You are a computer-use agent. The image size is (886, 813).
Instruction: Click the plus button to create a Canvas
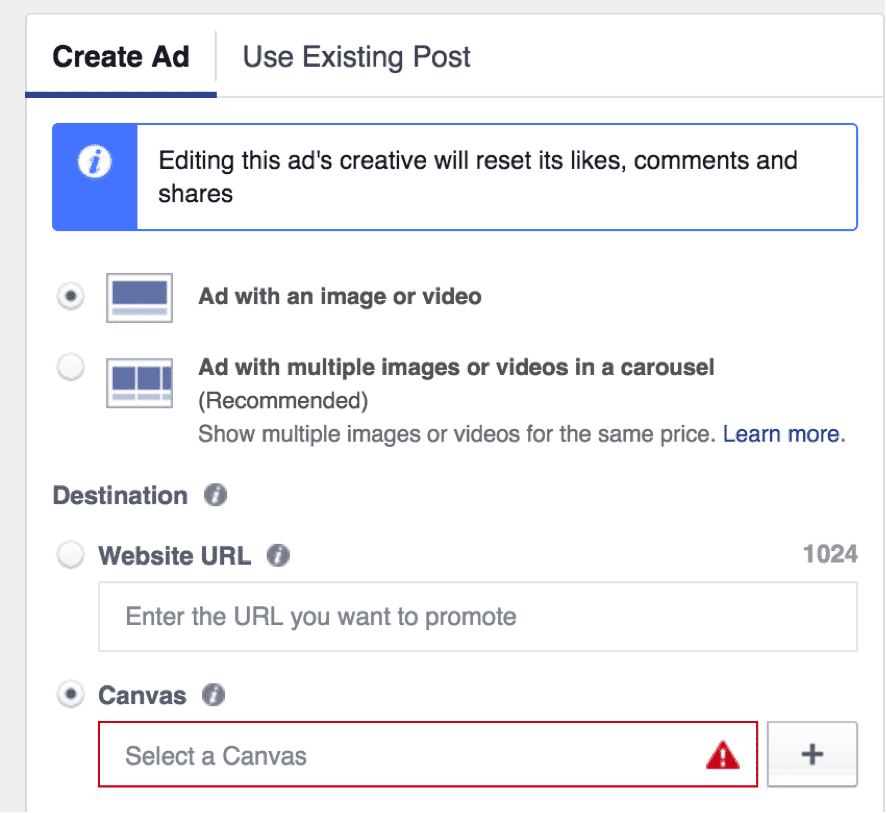pos(812,754)
